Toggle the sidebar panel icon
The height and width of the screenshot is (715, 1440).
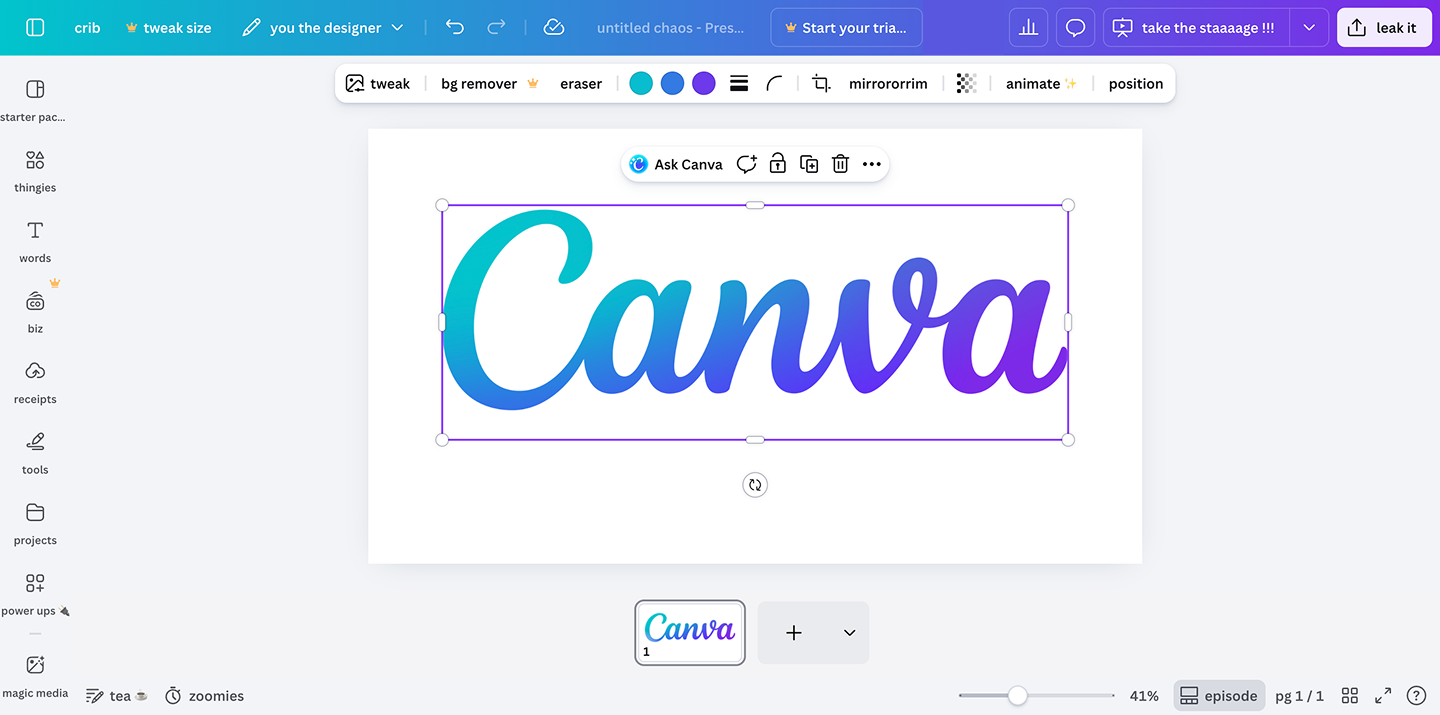point(35,28)
